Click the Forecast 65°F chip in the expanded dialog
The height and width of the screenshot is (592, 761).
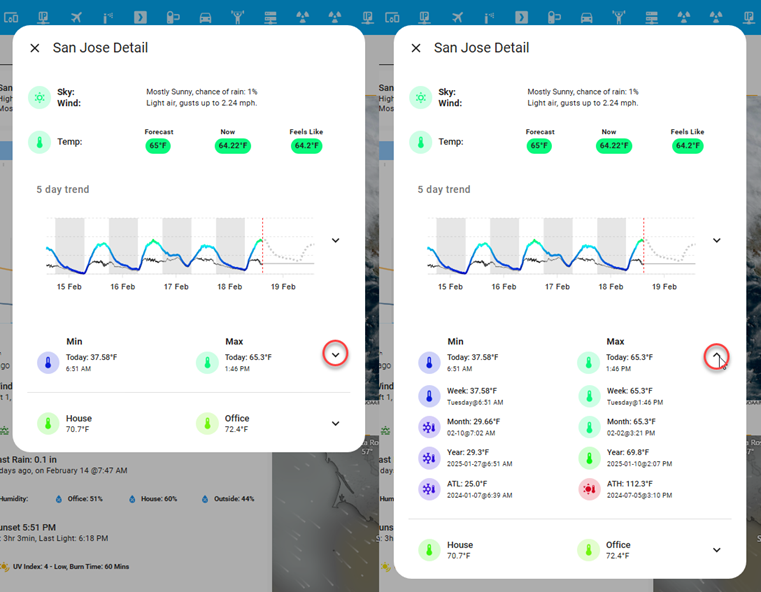click(539, 146)
